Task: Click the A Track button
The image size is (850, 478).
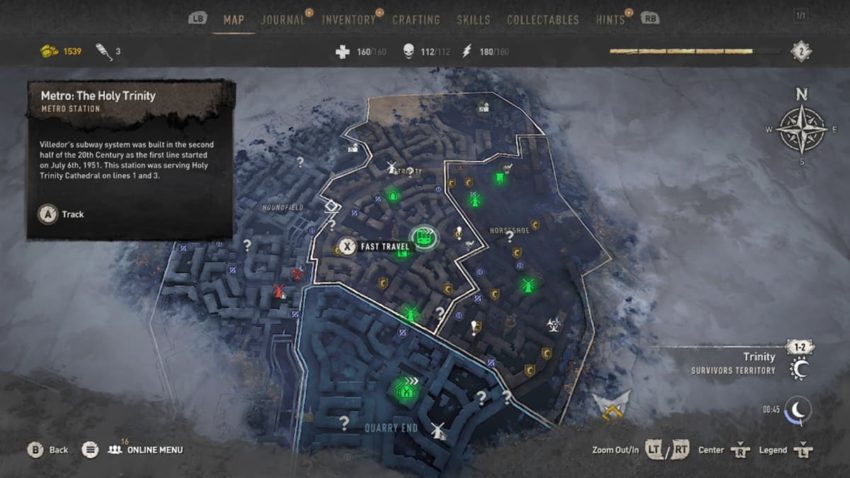Action: tap(61, 214)
